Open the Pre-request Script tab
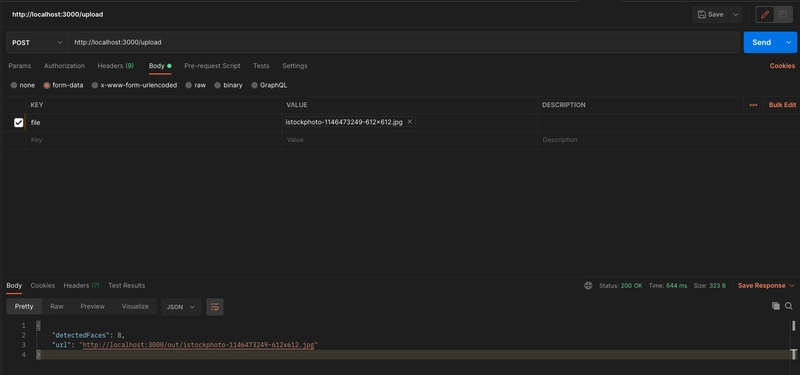This screenshot has width=800, height=375. point(212,66)
